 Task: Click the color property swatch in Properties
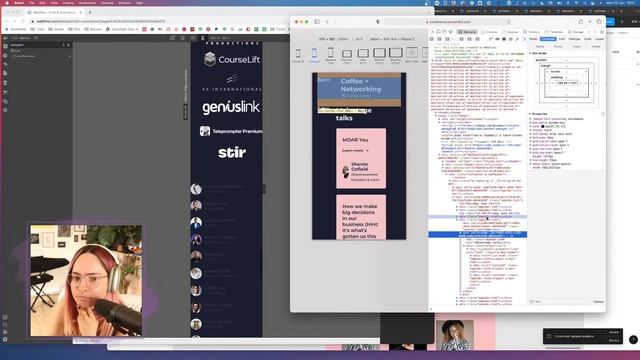542,127
